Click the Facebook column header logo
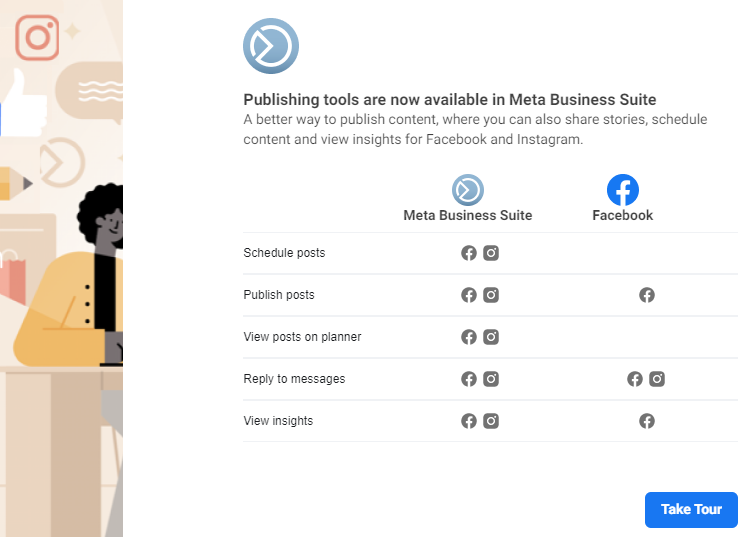The width and height of the screenshot is (754, 537). 622,190
